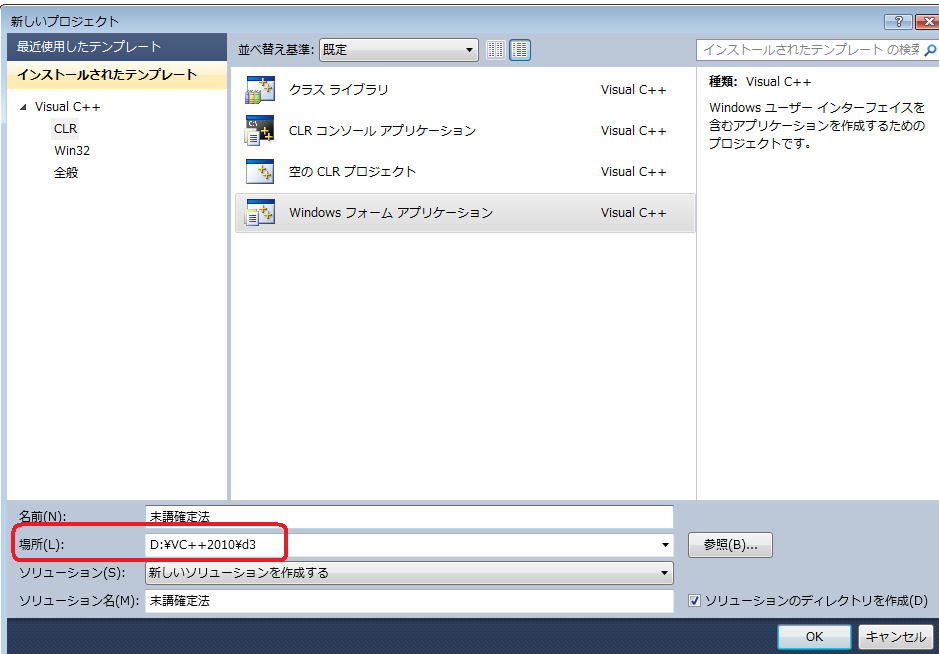Screen dimensions: 939x654
Task: Switch to medium icons list view
Action: pos(520,50)
